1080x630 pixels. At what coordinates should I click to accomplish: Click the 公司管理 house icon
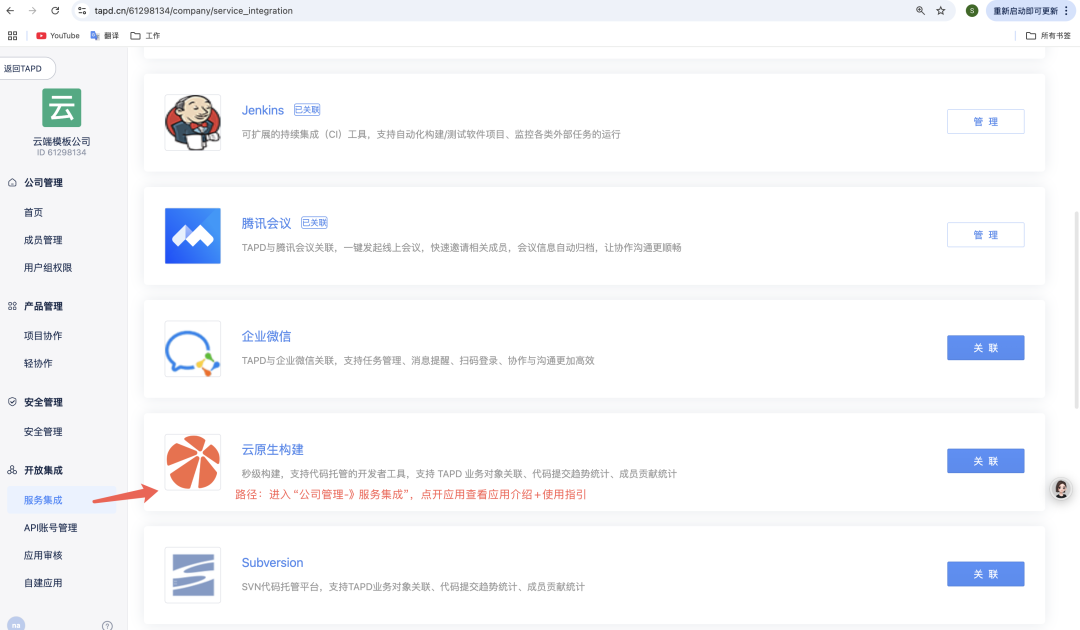[12, 182]
